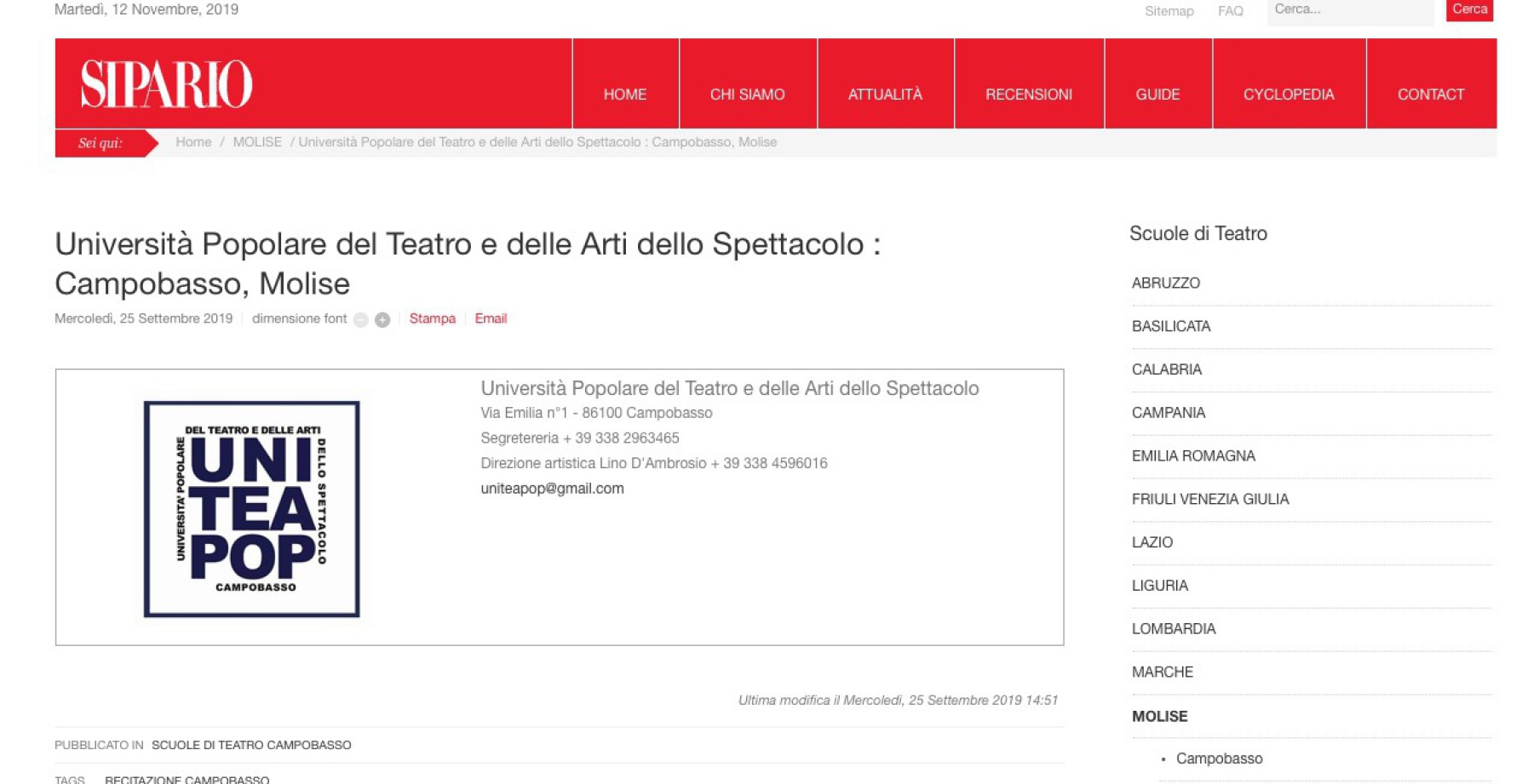Open the FAQ link
Image resolution: width=1539 pixels, height=784 pixels.
1230,11
